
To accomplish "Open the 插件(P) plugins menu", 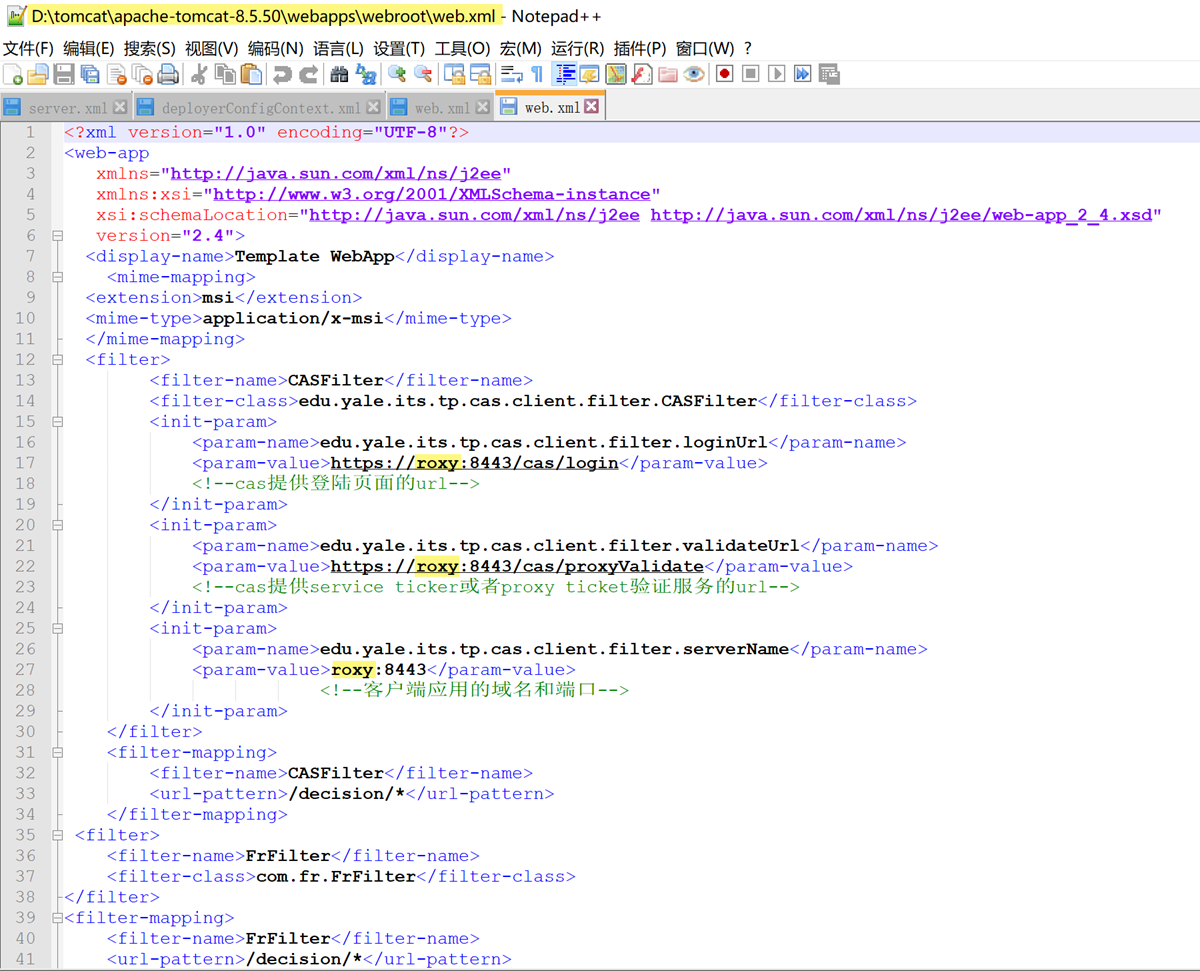I will [640, 48].
